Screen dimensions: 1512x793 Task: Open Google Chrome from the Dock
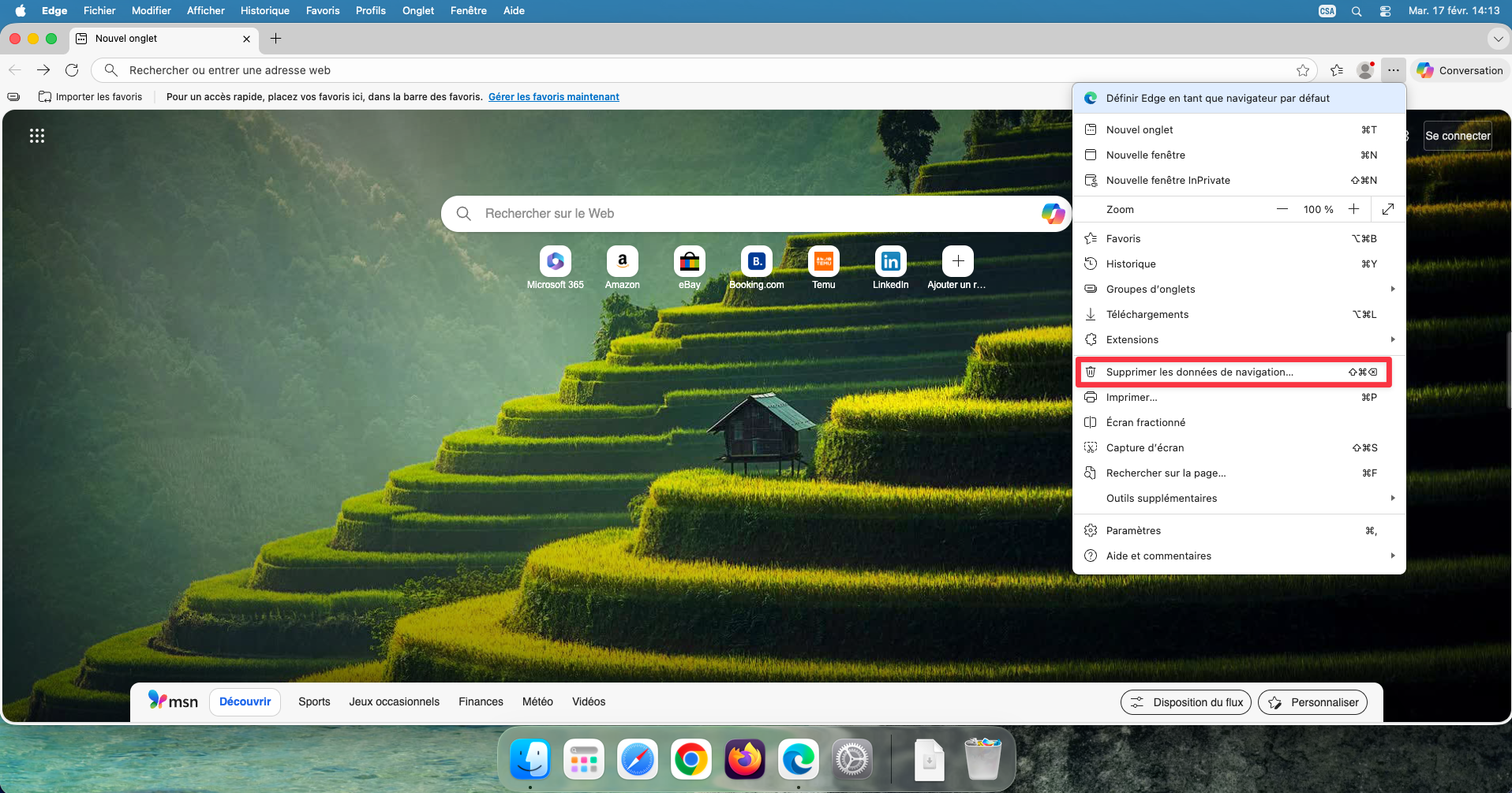tap(691, 759)
